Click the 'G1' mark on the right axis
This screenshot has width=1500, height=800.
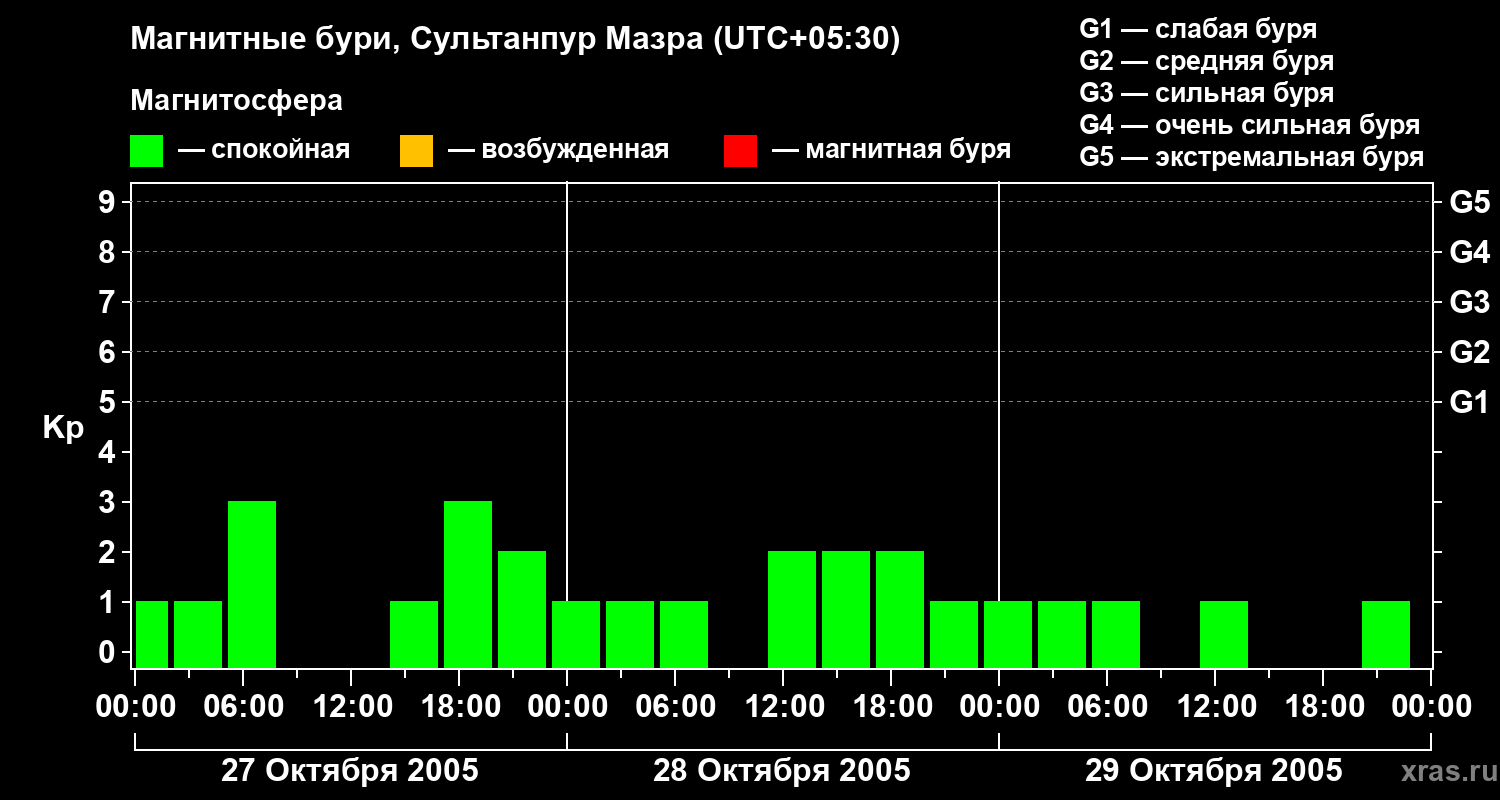(x=1470, y=402)
